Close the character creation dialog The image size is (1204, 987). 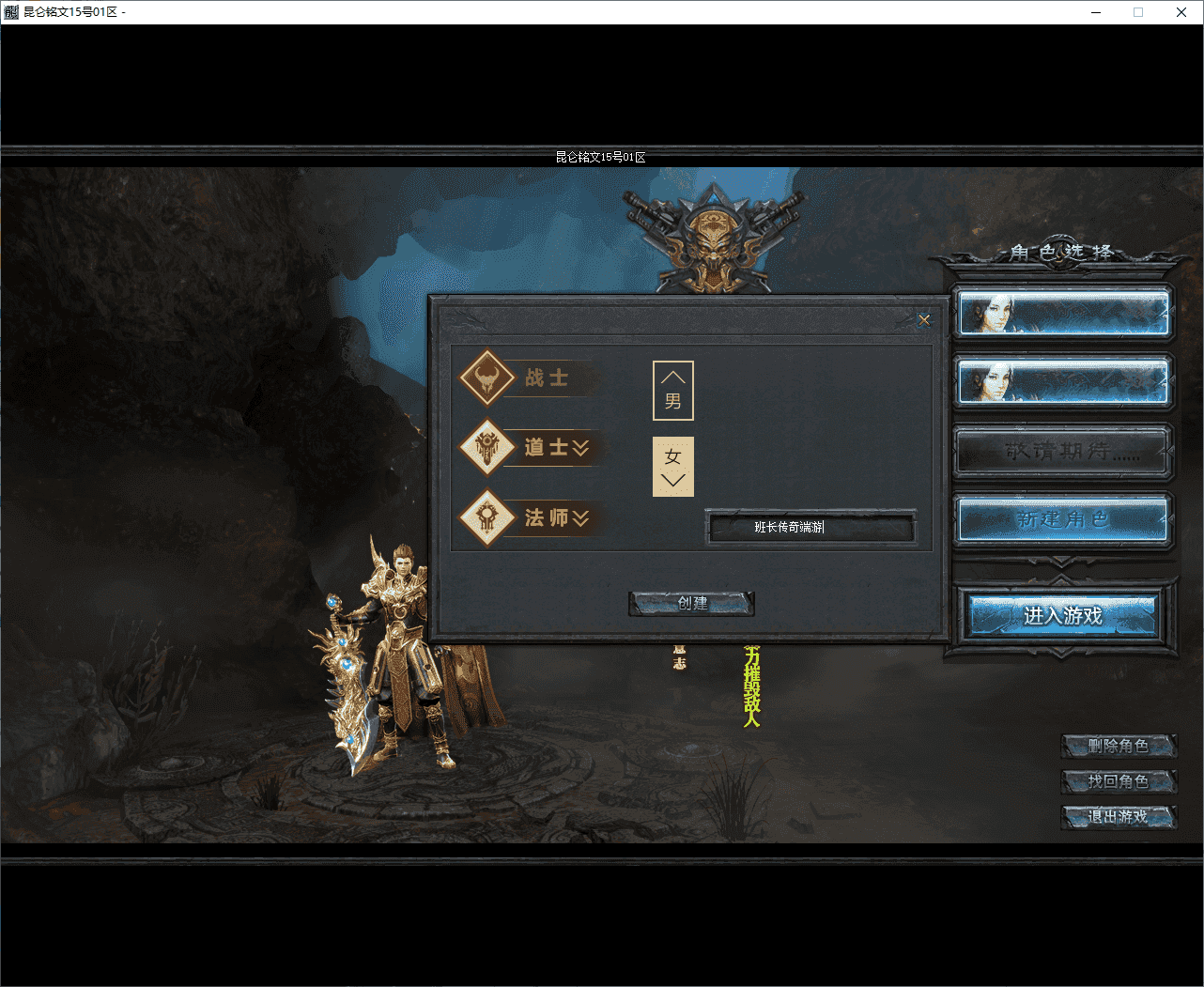coord(923,320)
